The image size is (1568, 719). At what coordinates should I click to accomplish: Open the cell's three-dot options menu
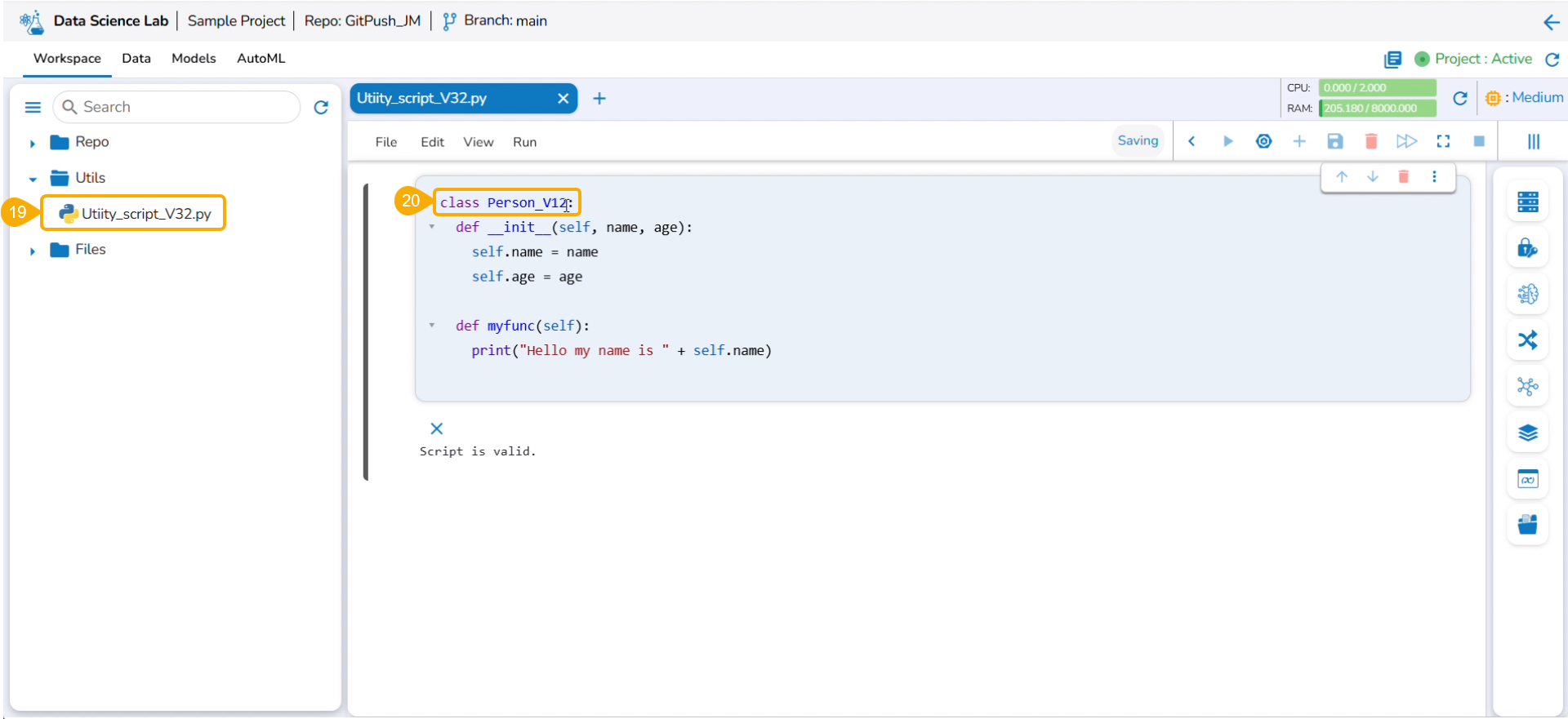pos(1434,176)
